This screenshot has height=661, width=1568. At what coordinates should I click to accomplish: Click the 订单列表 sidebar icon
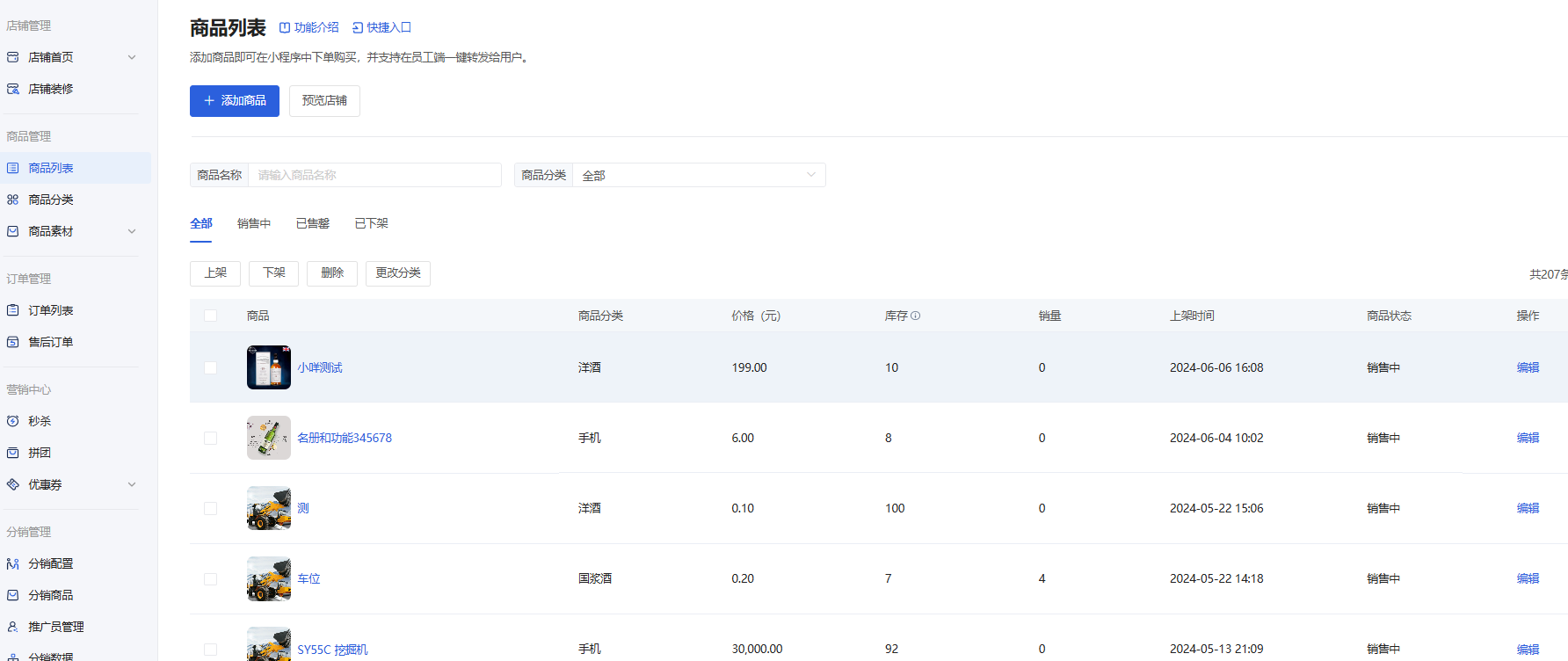click(x=13, y=310)
